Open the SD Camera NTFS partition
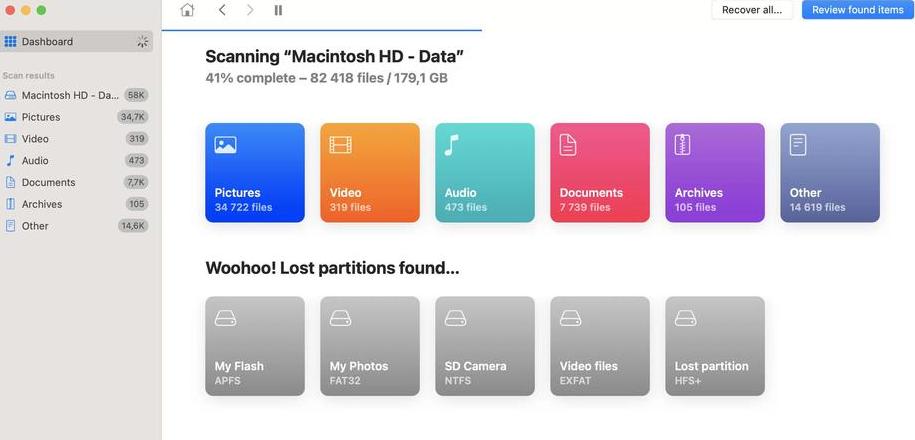Viewport: 915px width, 440px height. pyautogui.click(x=485, y=346)
